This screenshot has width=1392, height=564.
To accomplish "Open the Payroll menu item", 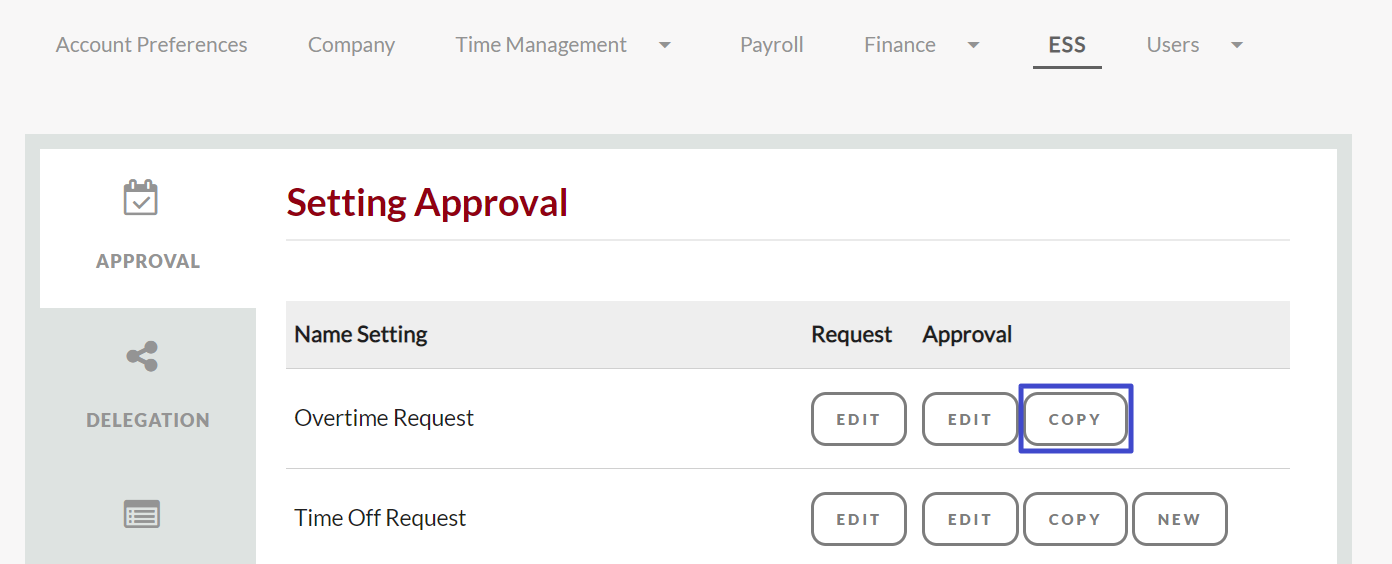I will [x=772, y=45].
